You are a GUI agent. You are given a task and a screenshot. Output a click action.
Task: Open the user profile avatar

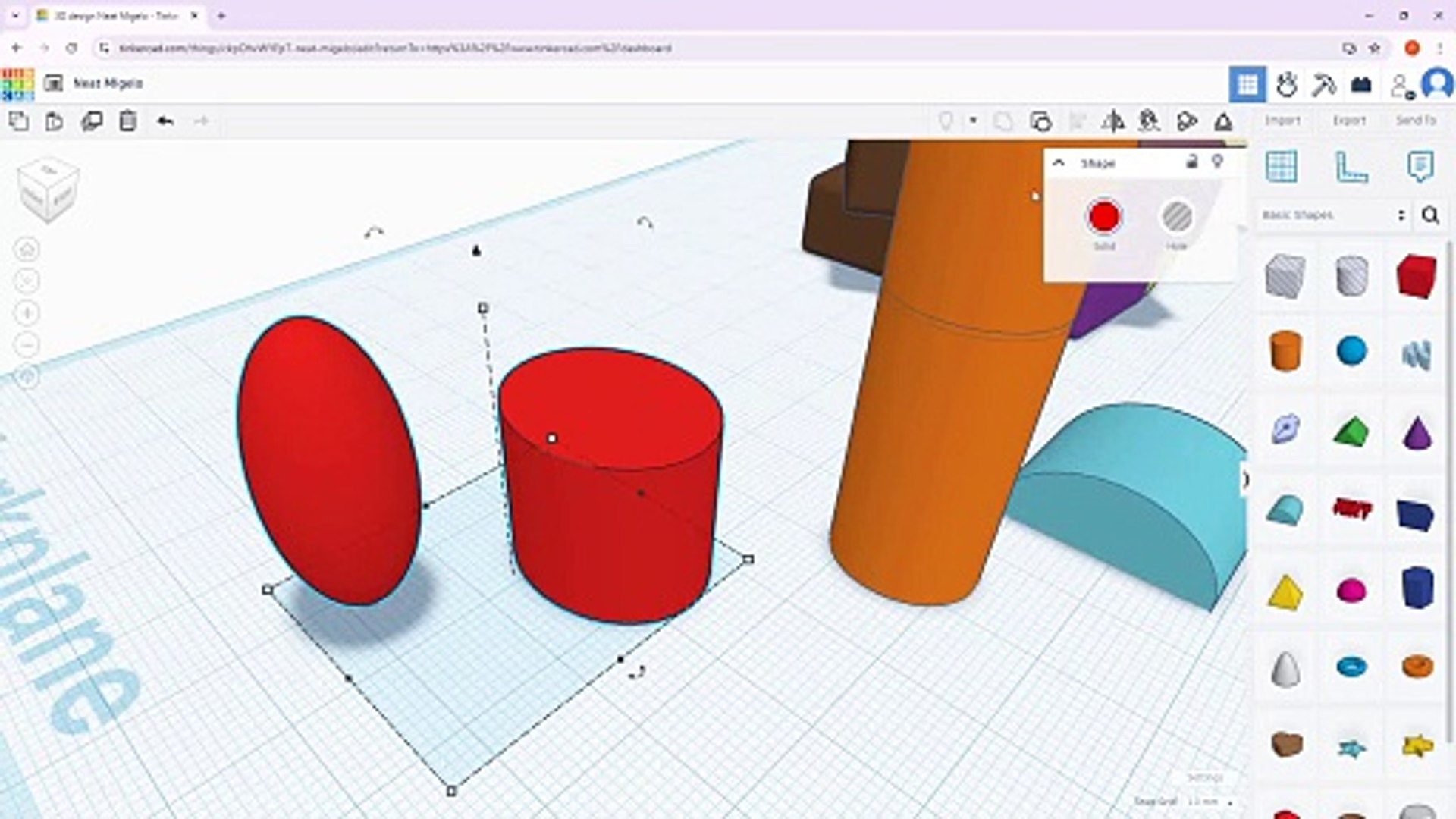tap(1438, 83)
